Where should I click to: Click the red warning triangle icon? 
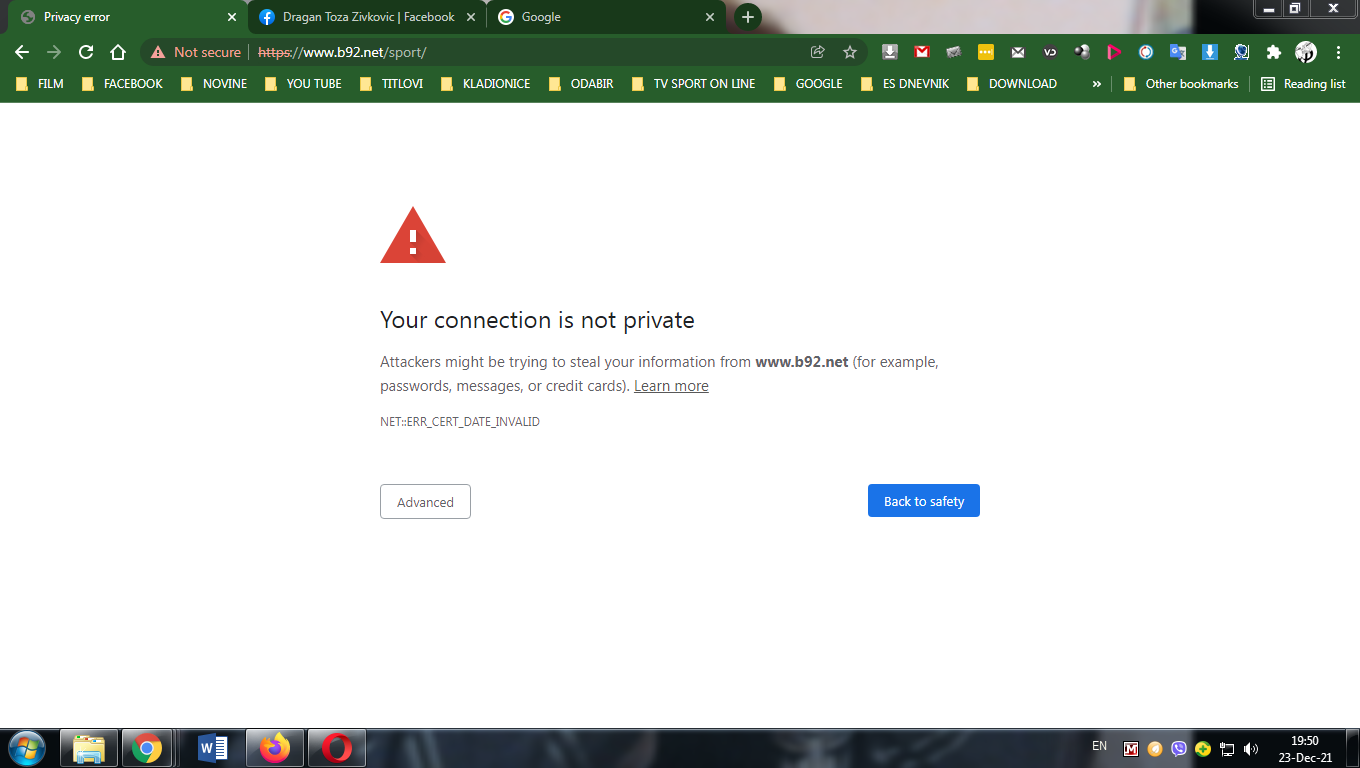coord(413,235)
